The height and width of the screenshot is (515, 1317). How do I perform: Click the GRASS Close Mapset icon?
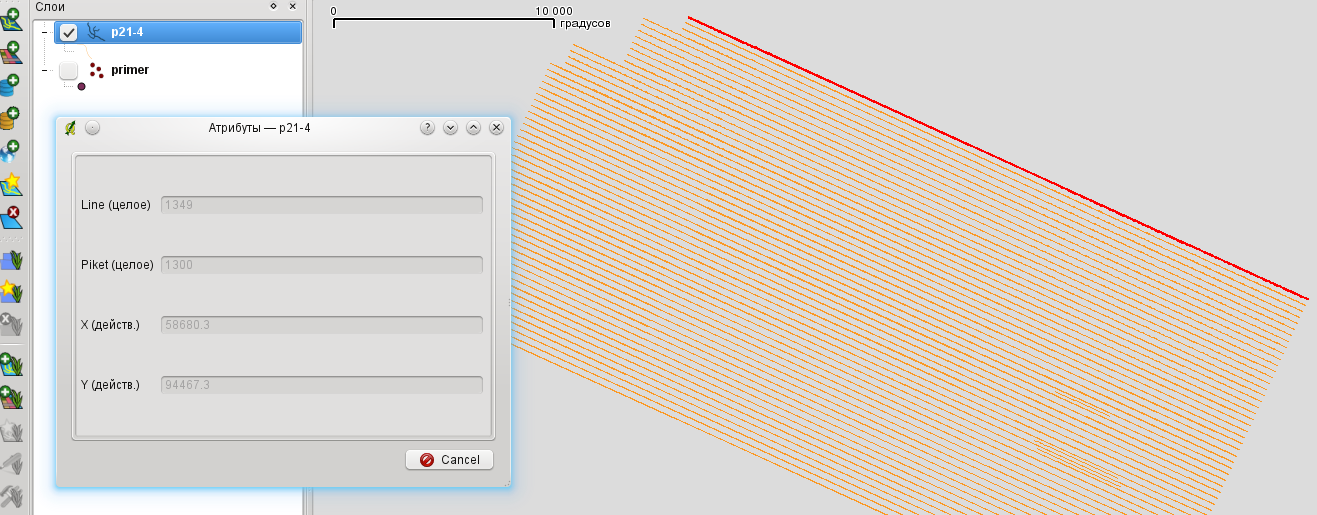(x=12, y=324)
